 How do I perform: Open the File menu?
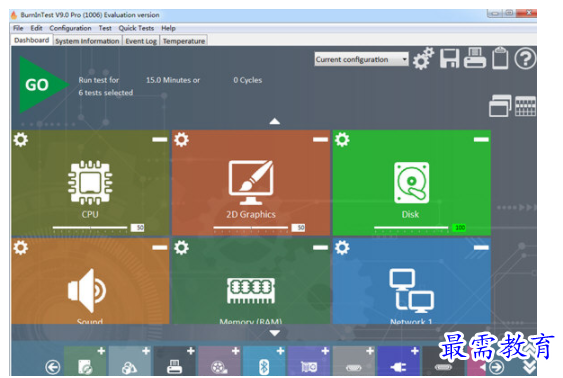(x=18, y=28)
